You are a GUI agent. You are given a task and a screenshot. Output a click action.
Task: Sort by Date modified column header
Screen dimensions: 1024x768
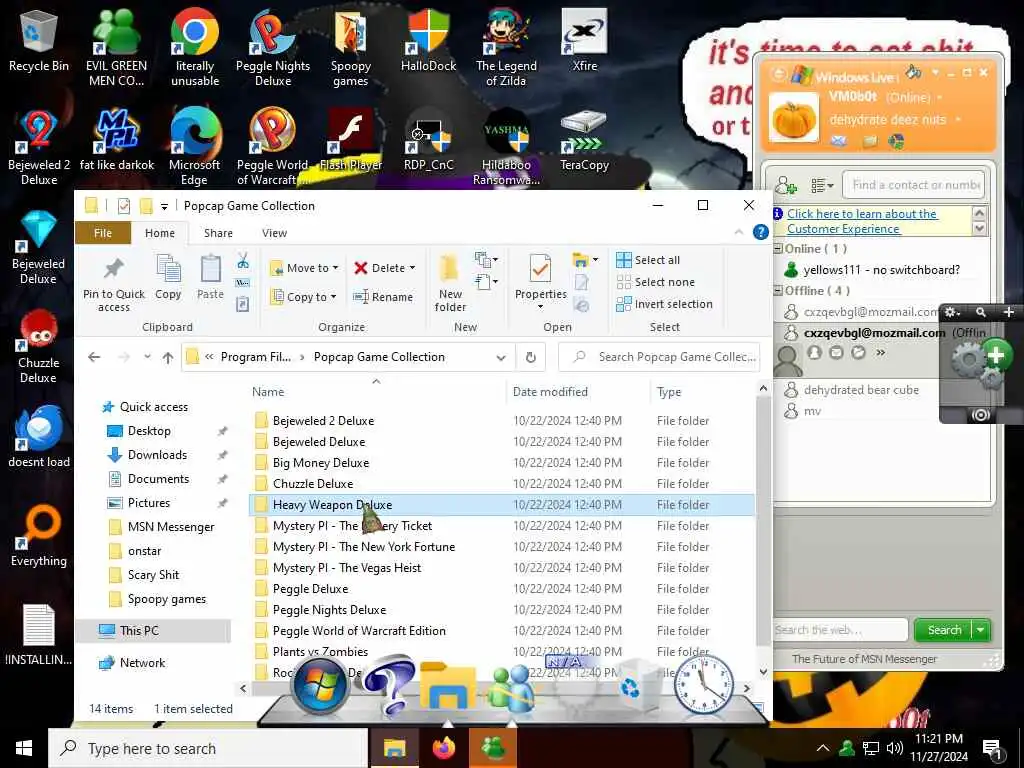[550, 392]
